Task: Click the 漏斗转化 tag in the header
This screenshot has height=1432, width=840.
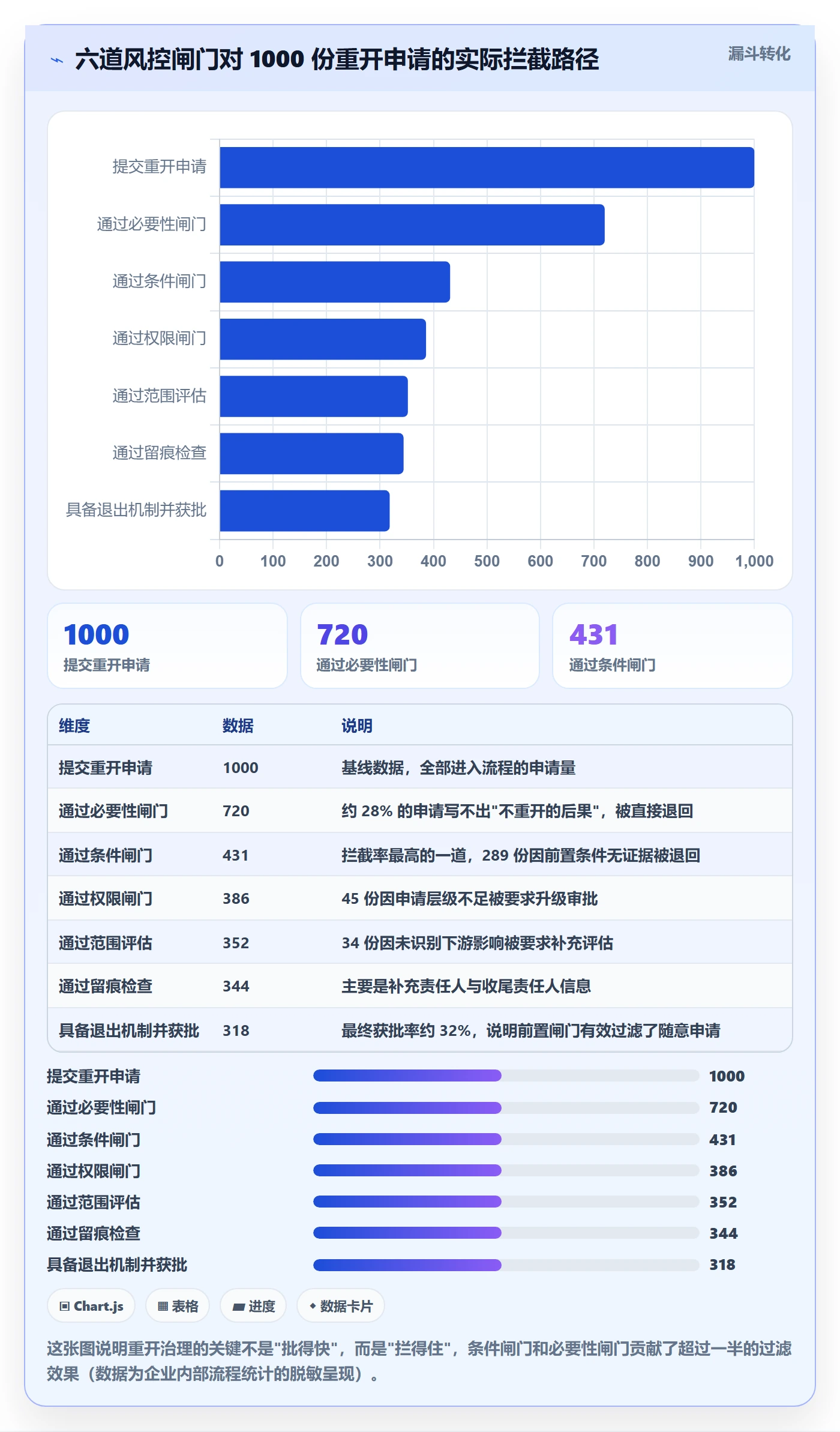Action: pyautogui.click(x=759, y=54)
